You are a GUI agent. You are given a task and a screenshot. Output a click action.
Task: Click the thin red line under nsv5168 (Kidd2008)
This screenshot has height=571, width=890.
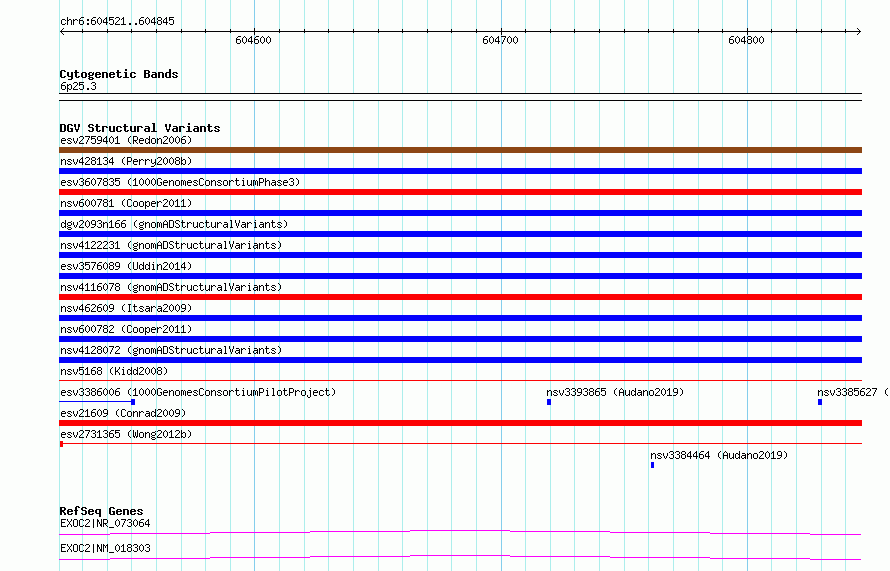pos(460,380)
